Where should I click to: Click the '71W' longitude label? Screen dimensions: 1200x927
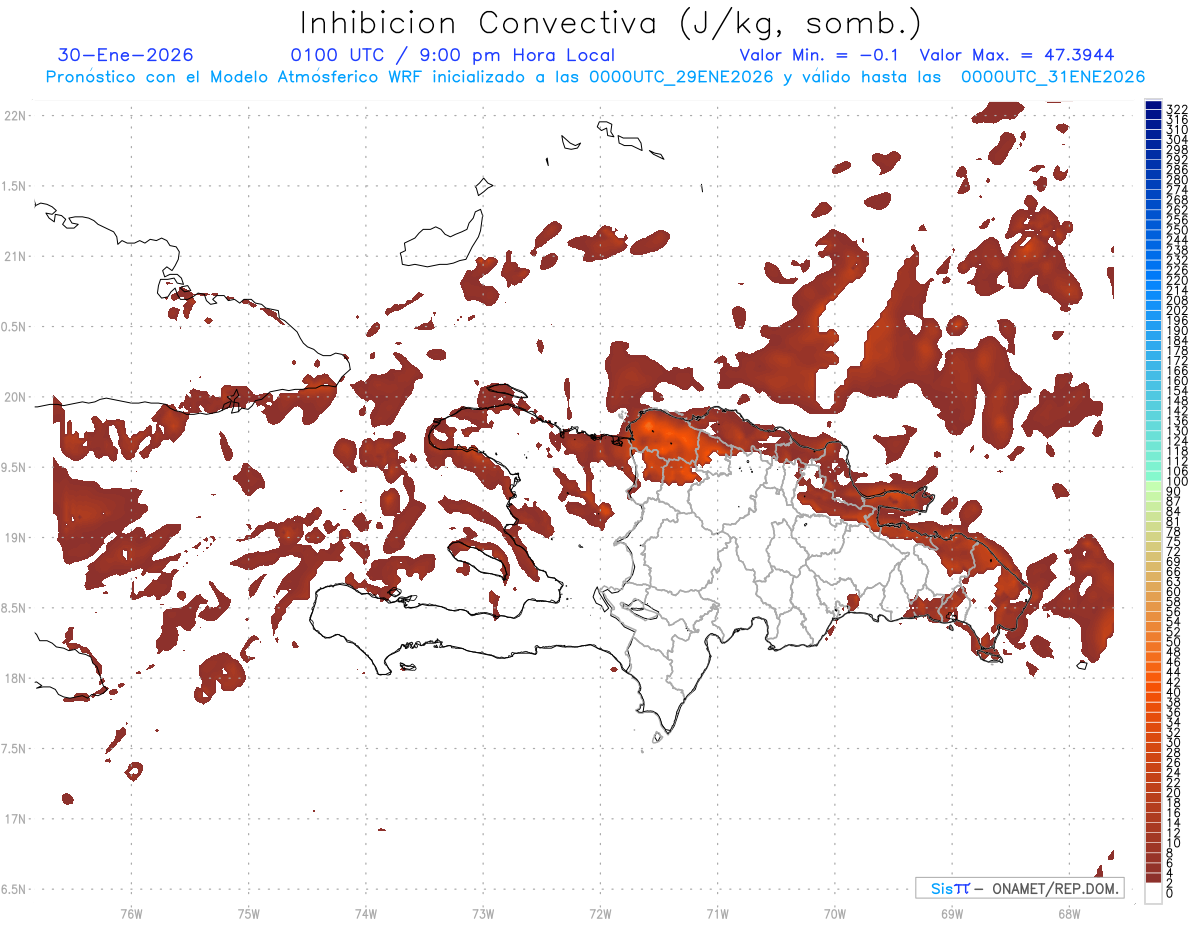coord(717,913)
